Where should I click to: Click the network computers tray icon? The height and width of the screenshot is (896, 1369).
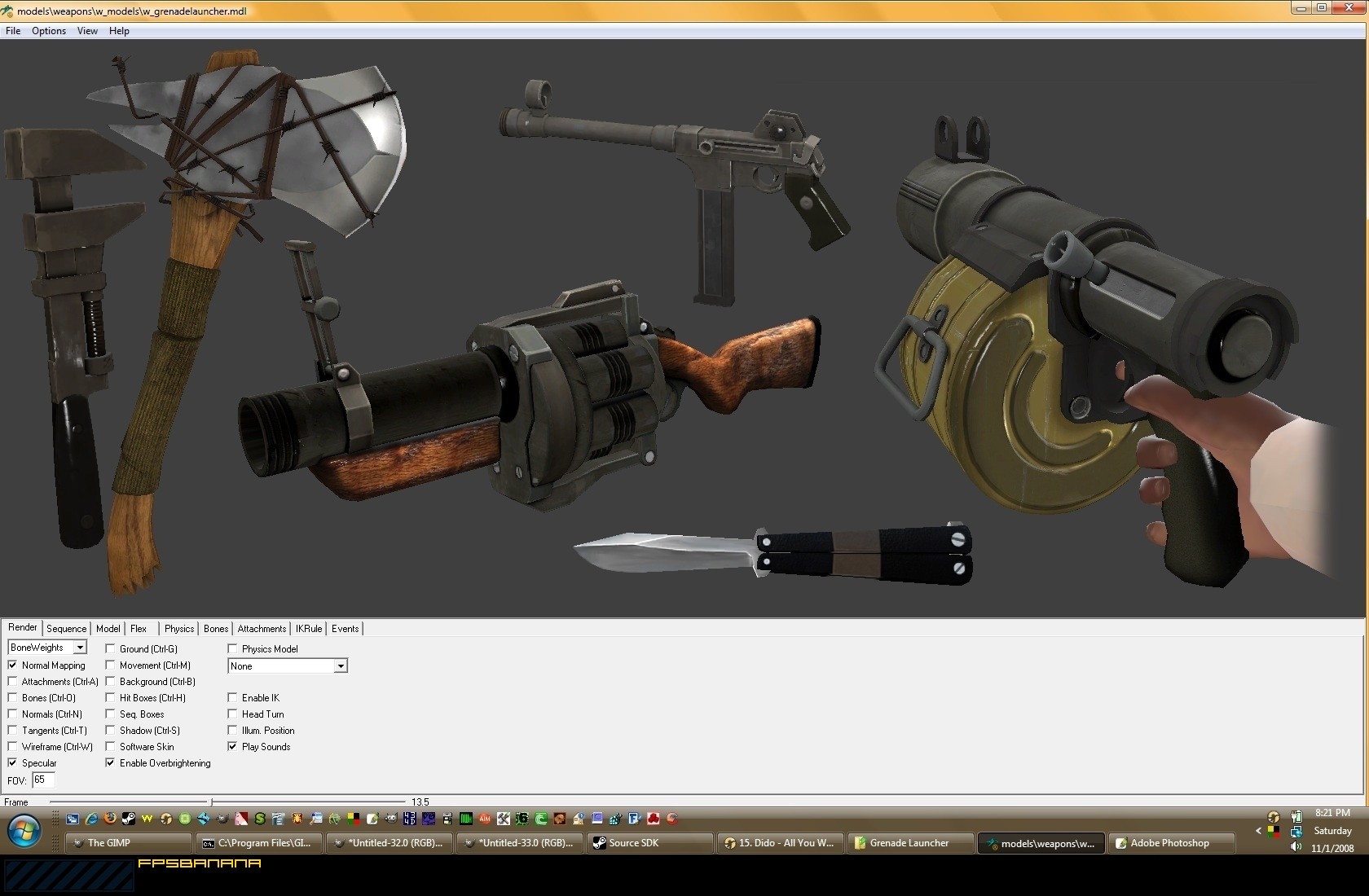point(1296,832)
